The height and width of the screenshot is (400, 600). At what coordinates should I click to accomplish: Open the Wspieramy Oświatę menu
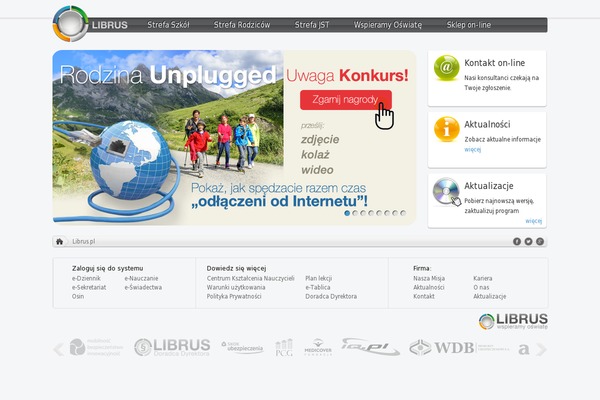click(x=388, y=25)
